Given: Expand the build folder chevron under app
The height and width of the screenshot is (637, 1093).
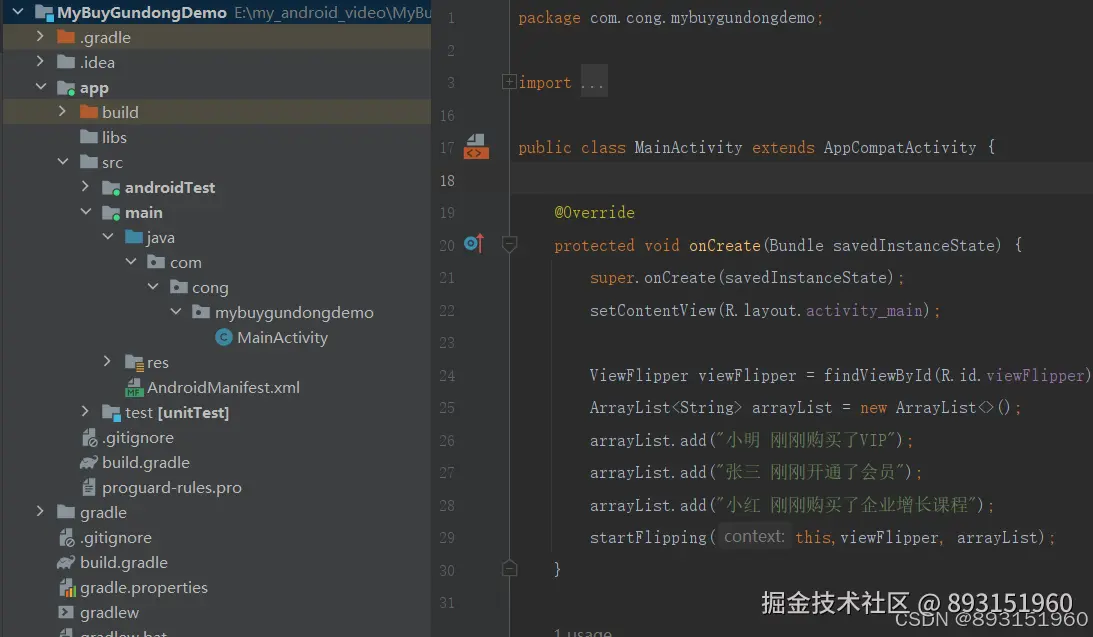Looking at the screenshot, I should click(62, 112).
